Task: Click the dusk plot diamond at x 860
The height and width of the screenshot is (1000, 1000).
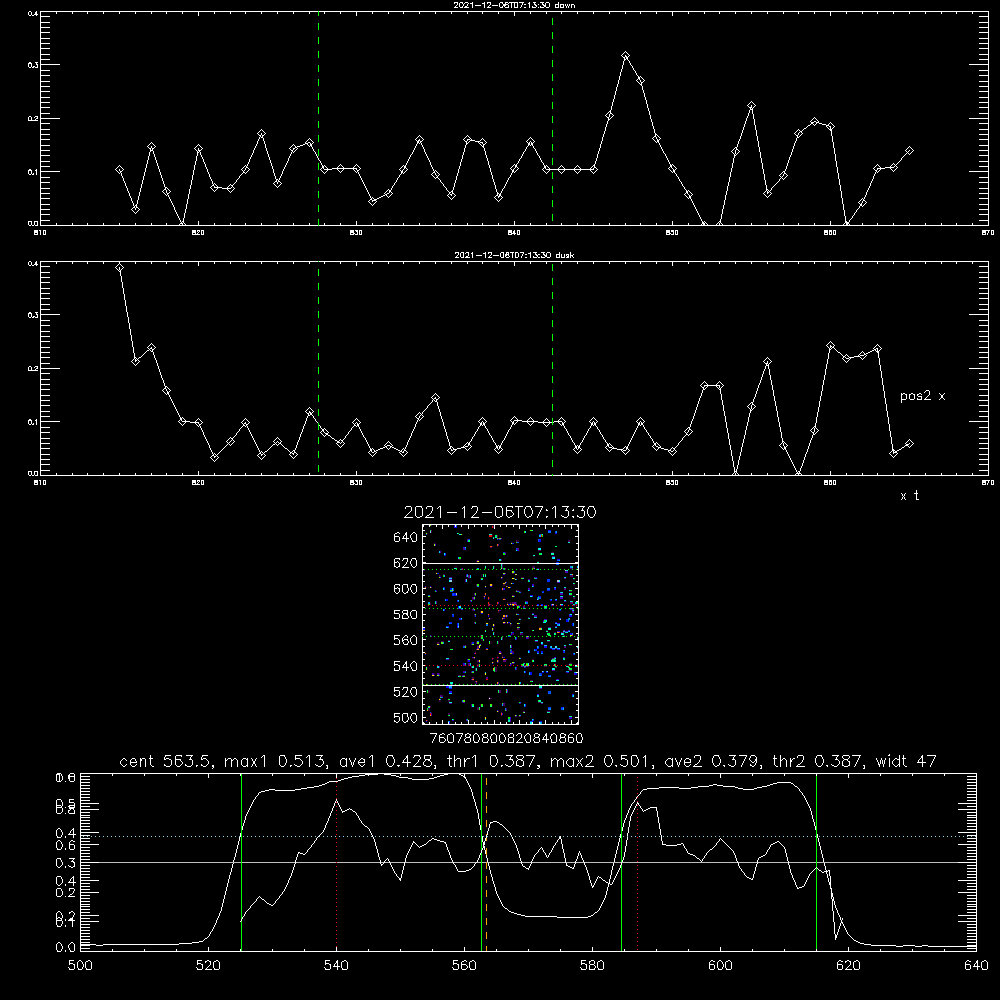Action: 830,346
